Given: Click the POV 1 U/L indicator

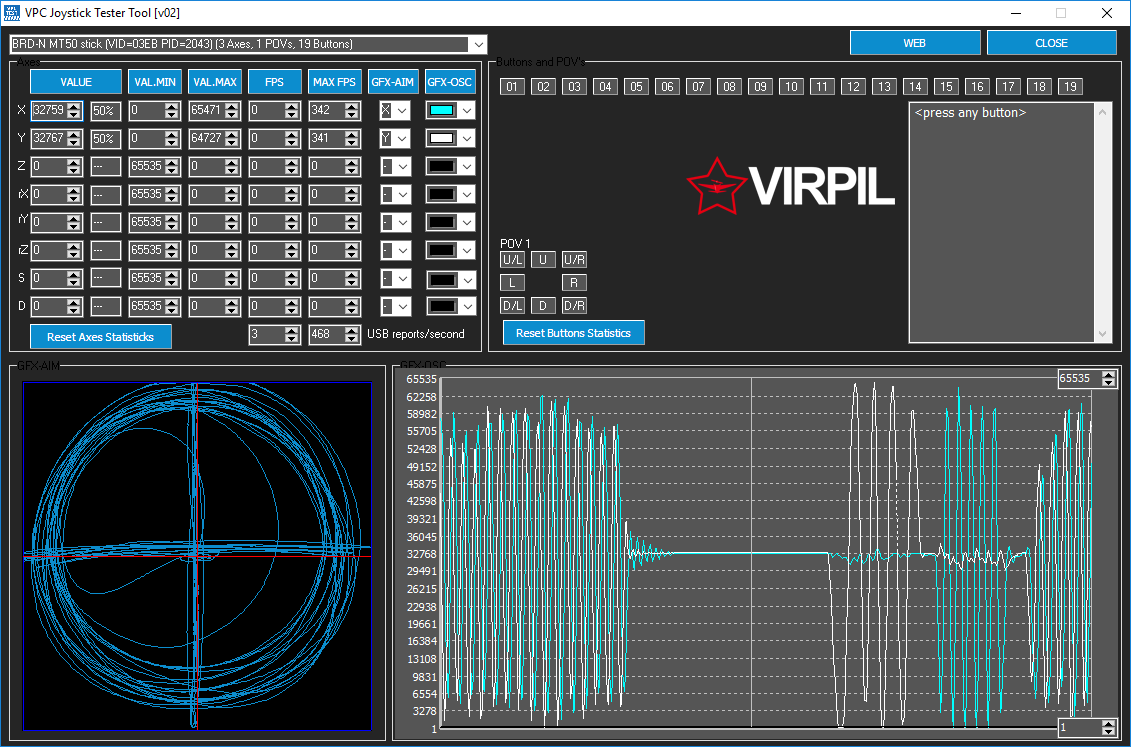Looking at the screenshot, I should [512, 260].
